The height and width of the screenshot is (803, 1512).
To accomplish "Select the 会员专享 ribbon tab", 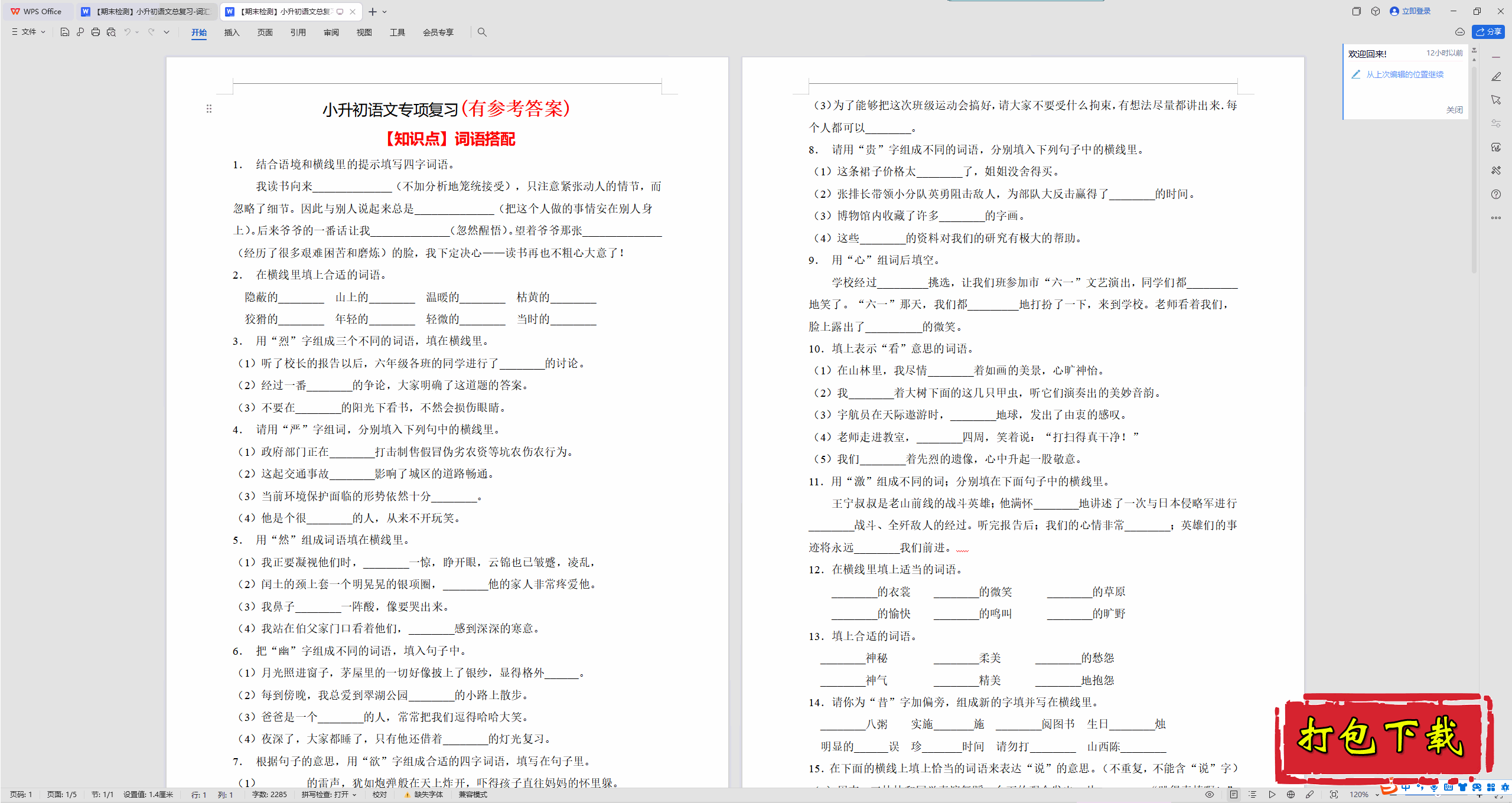I will point(438,32).
